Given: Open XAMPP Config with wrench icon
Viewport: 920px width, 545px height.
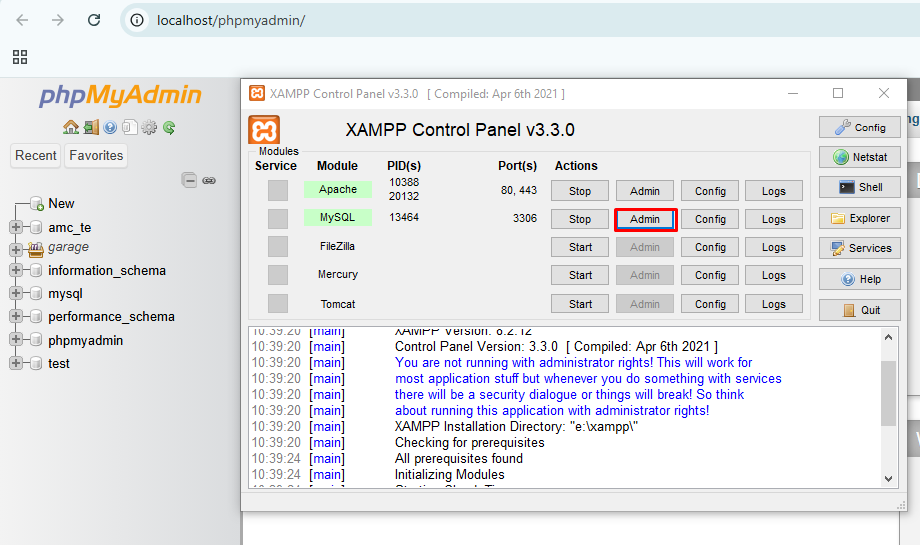Looking at the screenshot, I should pos(860,127).
